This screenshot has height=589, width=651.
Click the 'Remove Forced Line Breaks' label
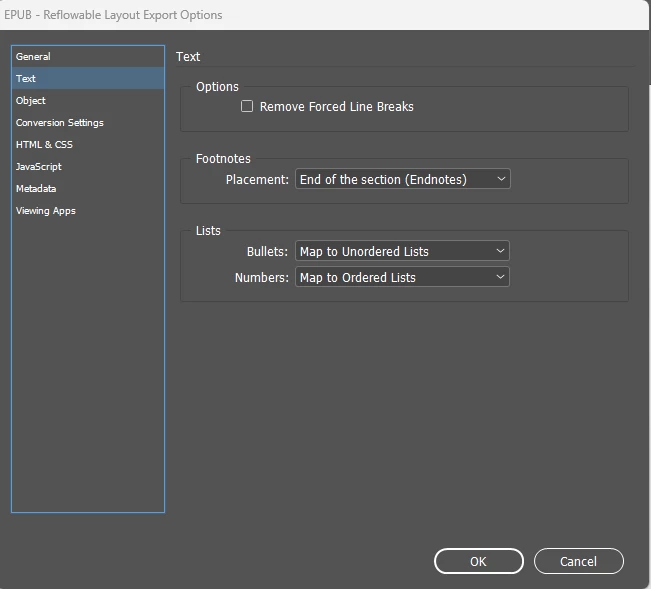point(336,107)
